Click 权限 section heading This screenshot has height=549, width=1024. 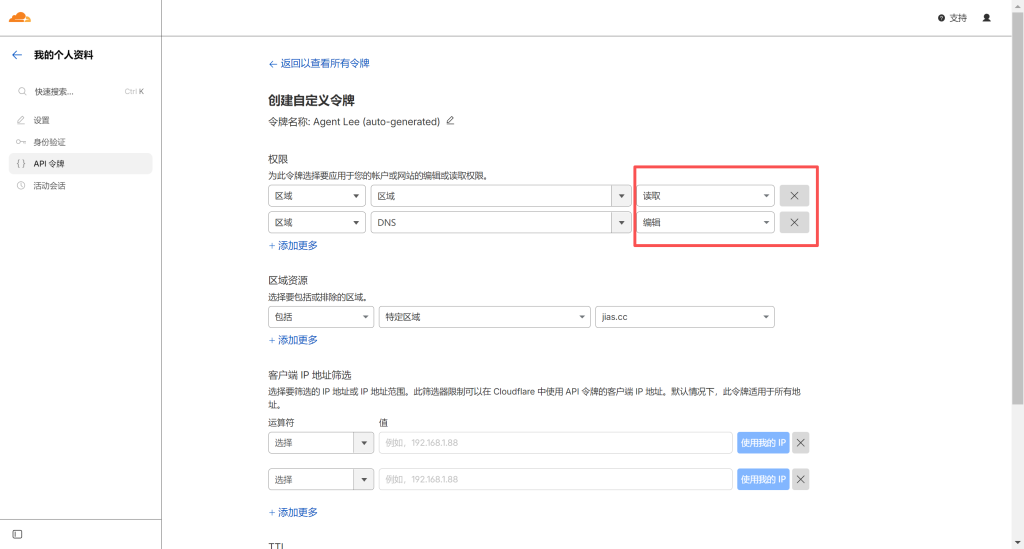278,159
